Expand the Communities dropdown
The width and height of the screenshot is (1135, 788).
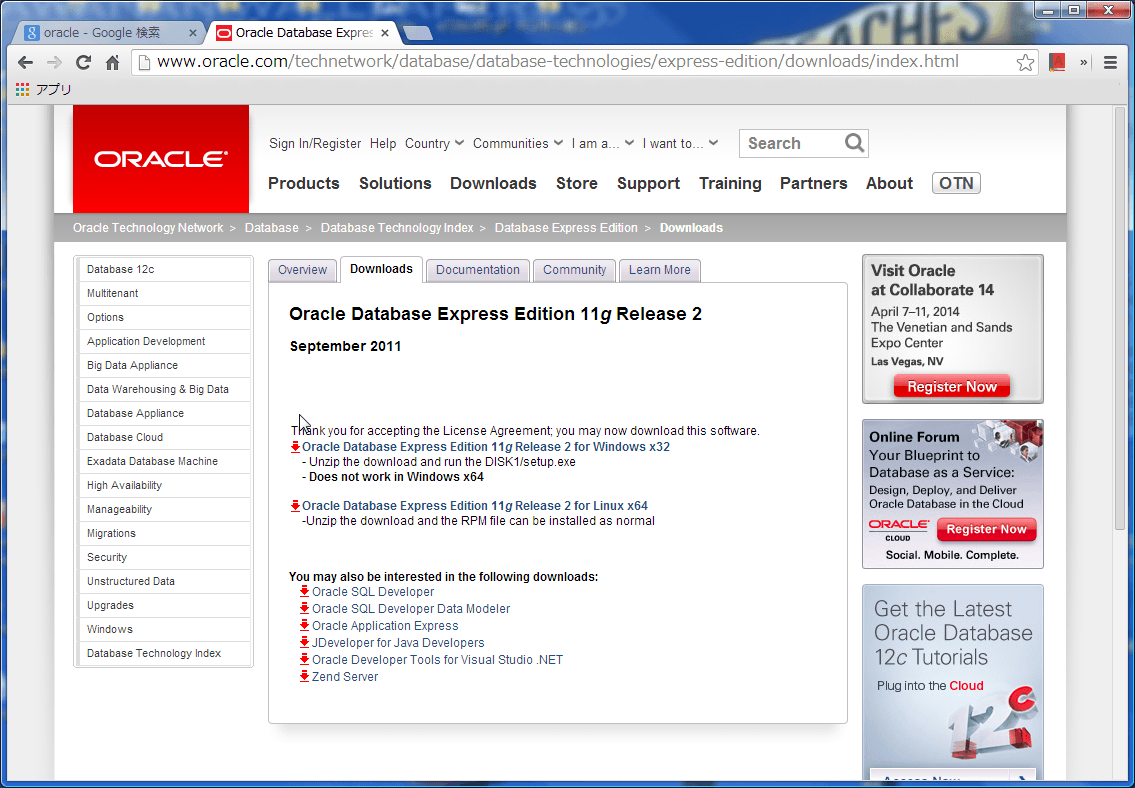(517, 143)
